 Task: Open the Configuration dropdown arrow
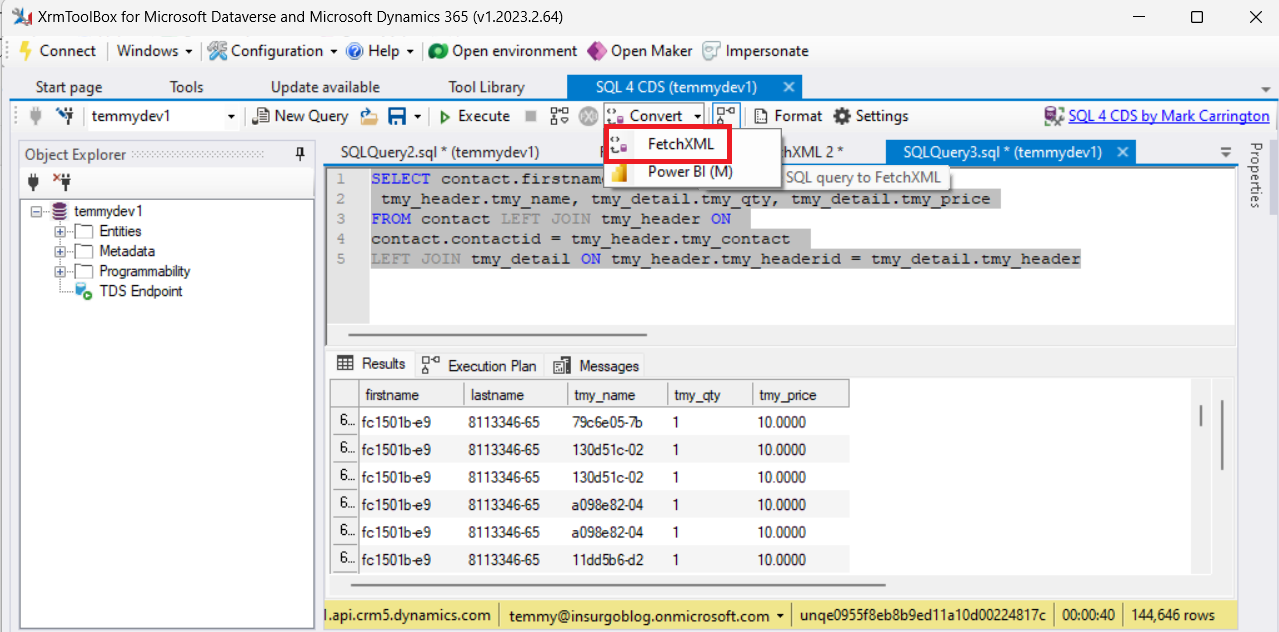[333, 51]
